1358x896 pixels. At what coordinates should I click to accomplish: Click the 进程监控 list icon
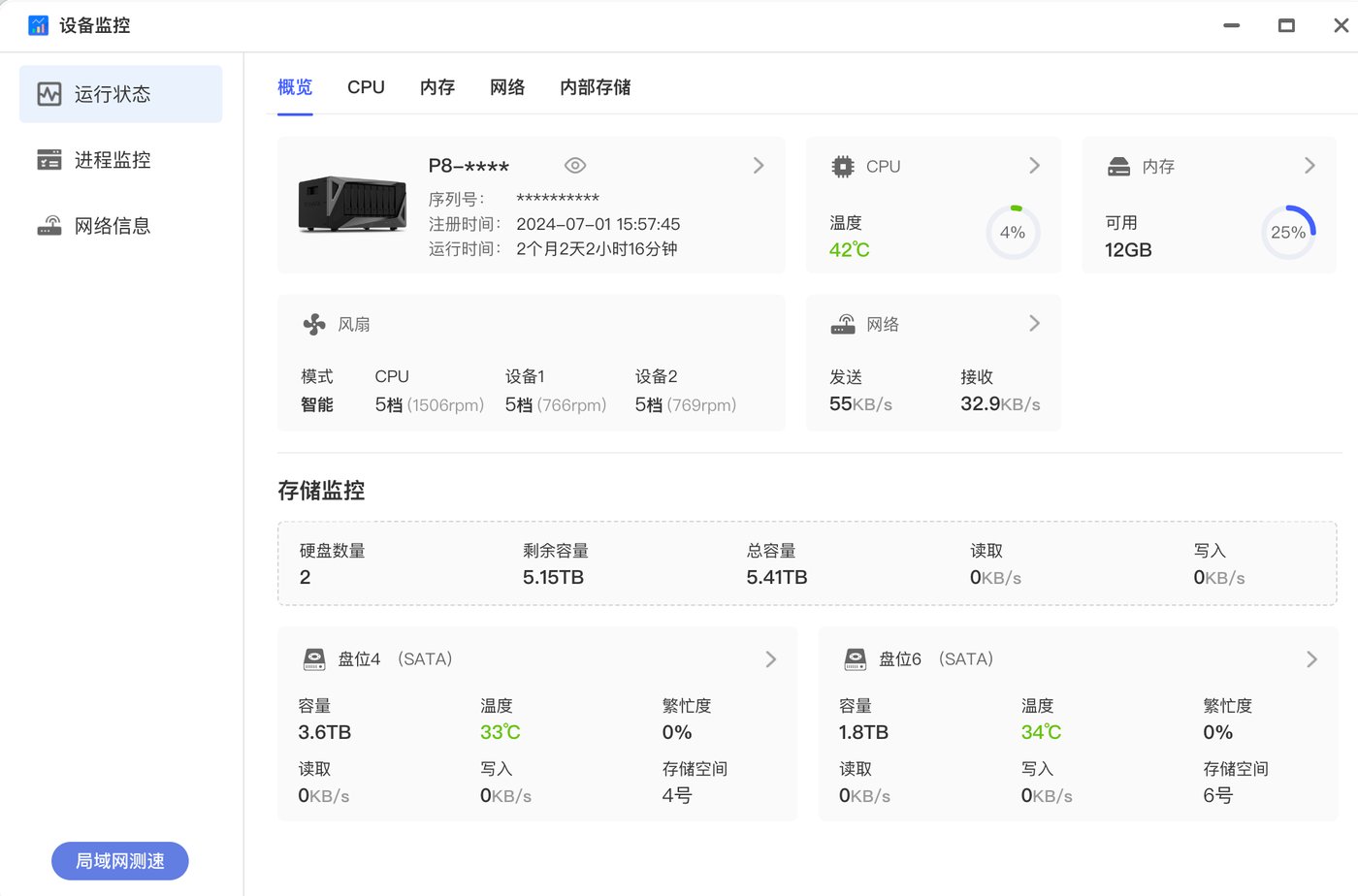49,160
